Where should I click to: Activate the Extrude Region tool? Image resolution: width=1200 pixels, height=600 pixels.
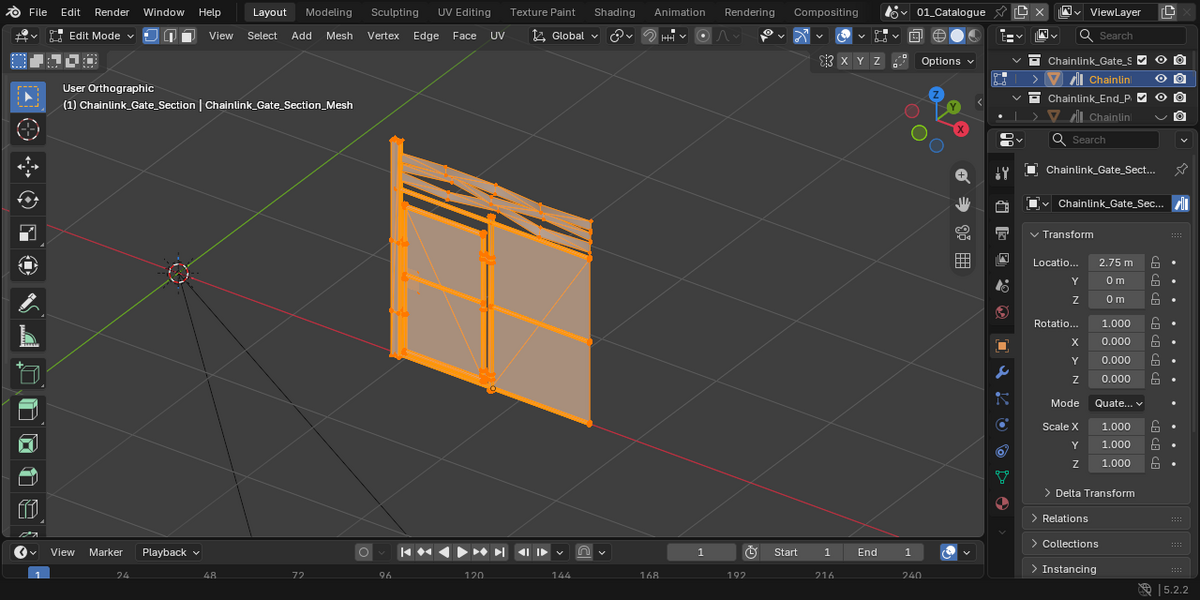28,409
